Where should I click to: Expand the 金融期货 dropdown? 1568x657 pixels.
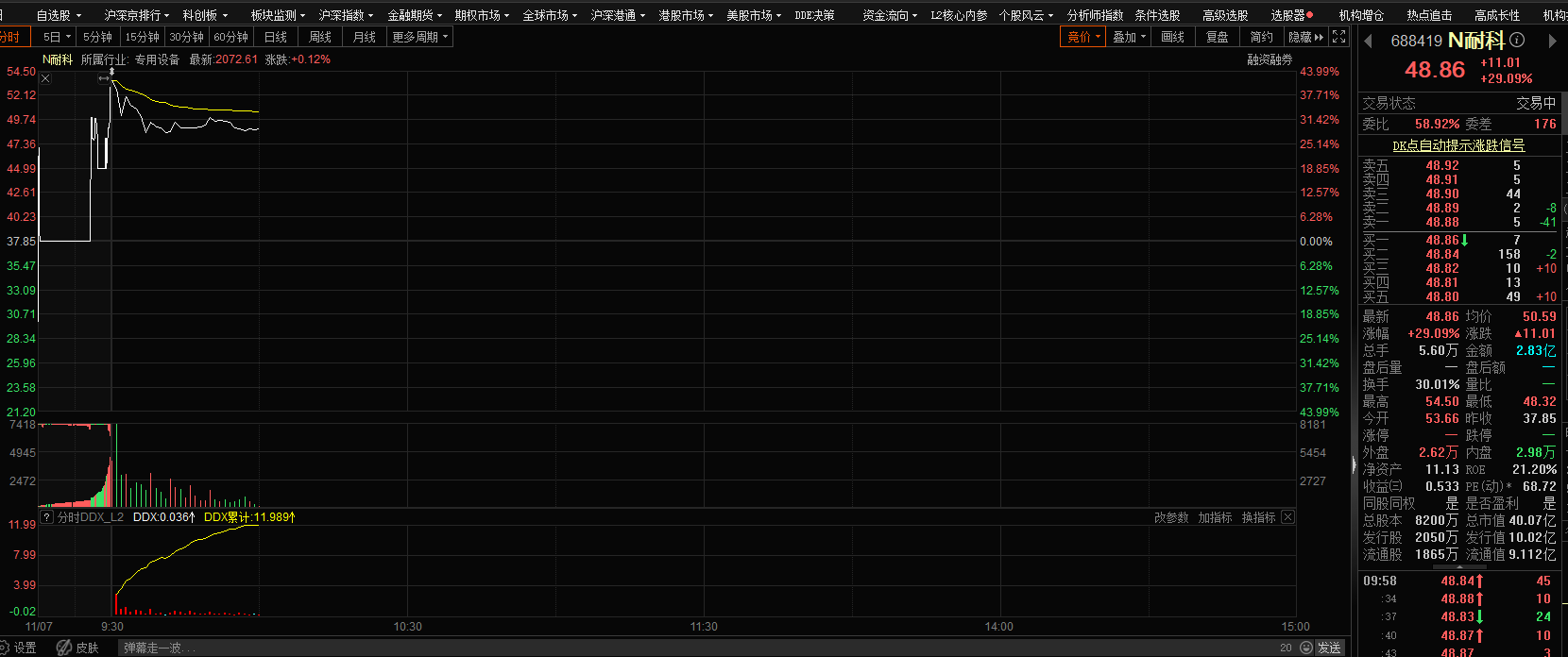(415, 15)
